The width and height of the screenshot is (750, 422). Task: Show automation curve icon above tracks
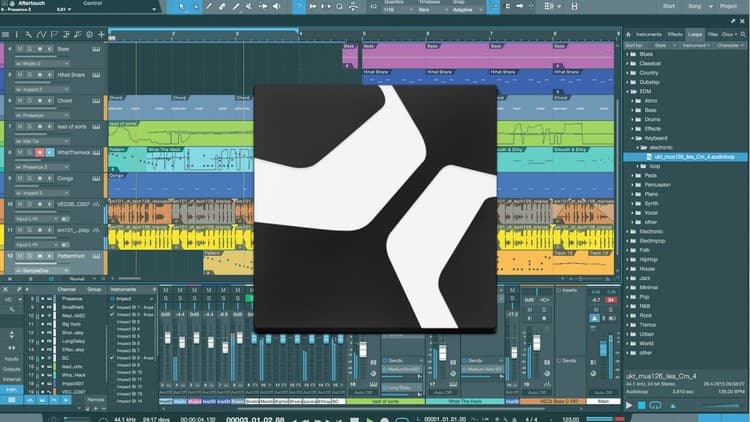41,34
